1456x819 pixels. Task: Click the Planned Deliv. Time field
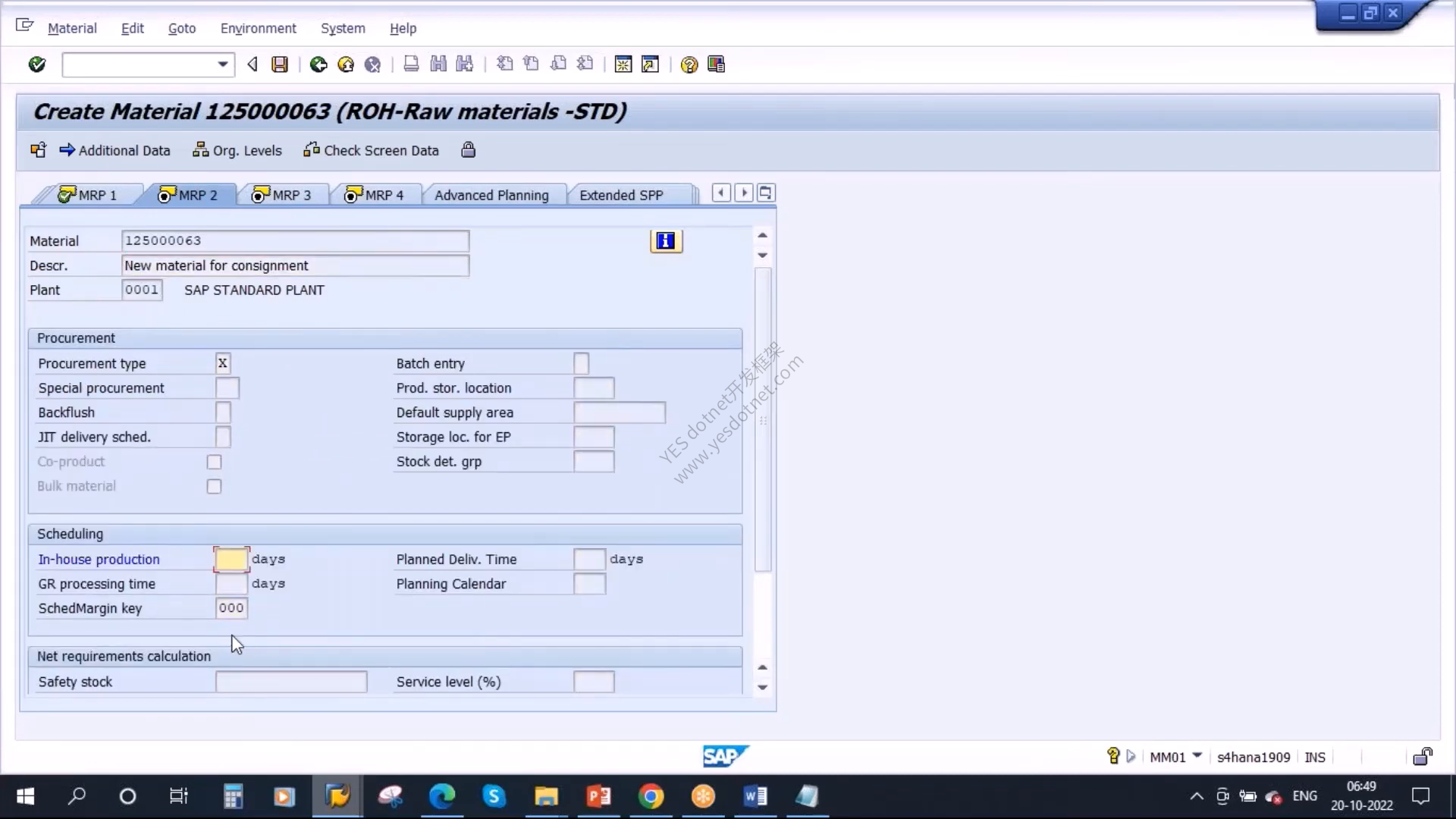click(589, 560)
